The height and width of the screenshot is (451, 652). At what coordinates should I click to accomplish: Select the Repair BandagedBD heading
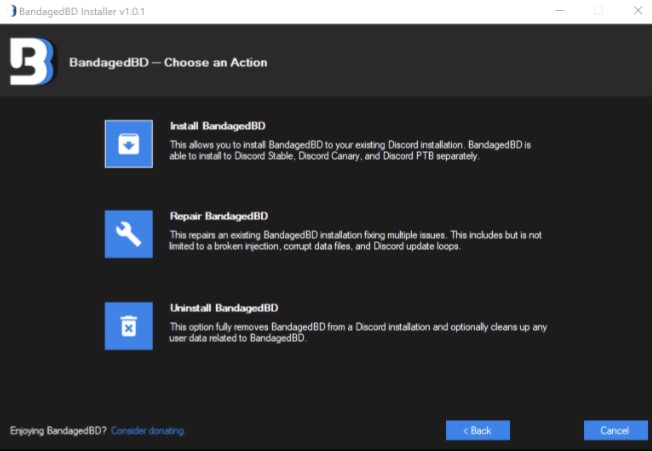219,216
